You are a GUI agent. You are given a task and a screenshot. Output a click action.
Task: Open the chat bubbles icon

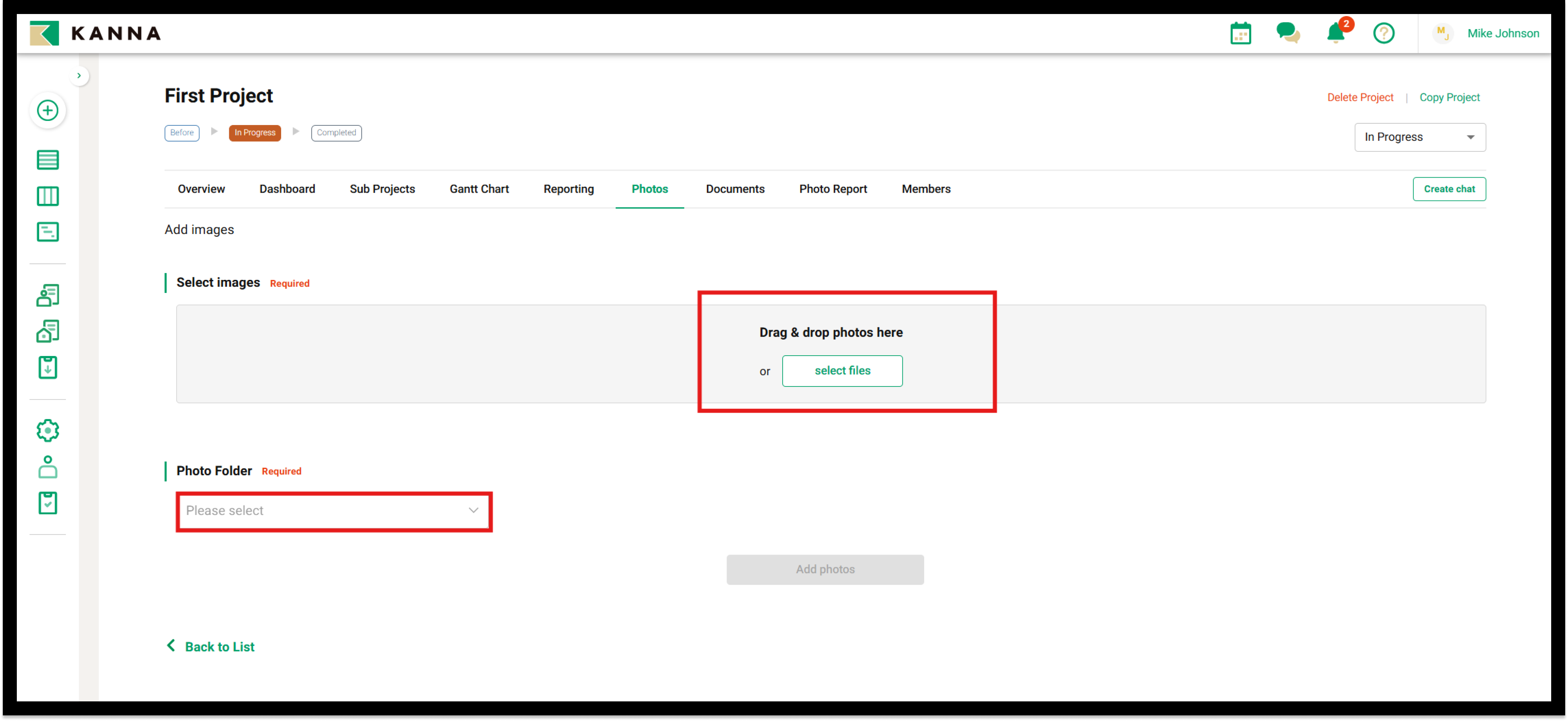1287,33
